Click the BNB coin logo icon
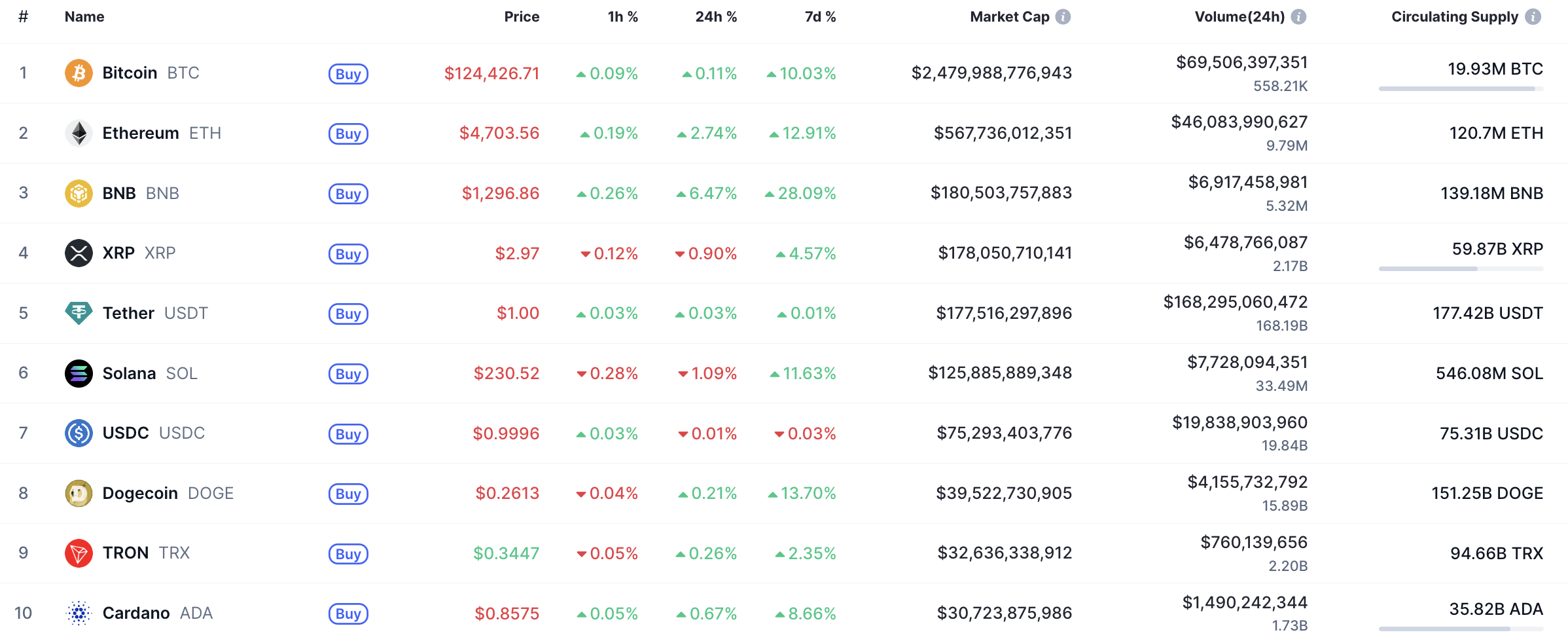1568x643 pixels. (x=79, y=193)
